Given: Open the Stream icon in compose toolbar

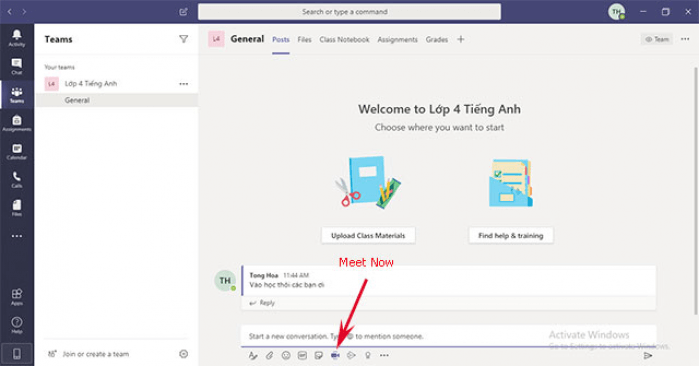Looking at the screenshot, I should pos(351,355).
